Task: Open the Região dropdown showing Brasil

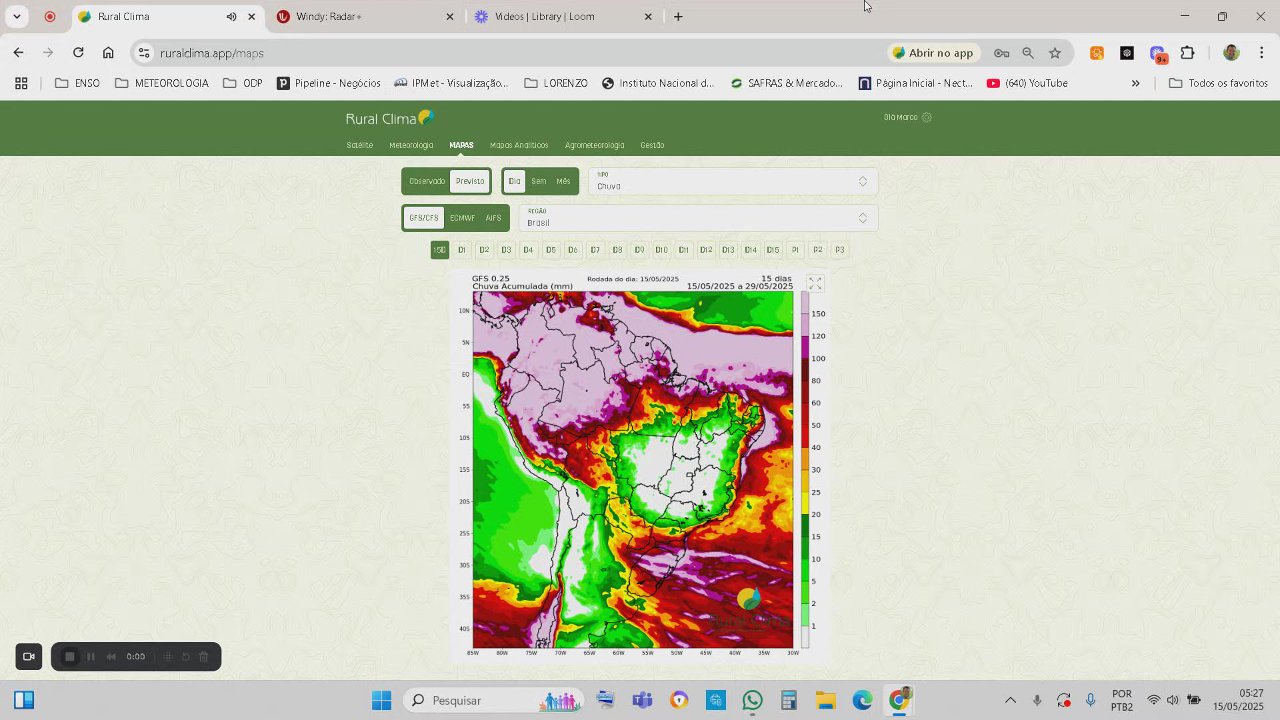Action: [698, 218]
